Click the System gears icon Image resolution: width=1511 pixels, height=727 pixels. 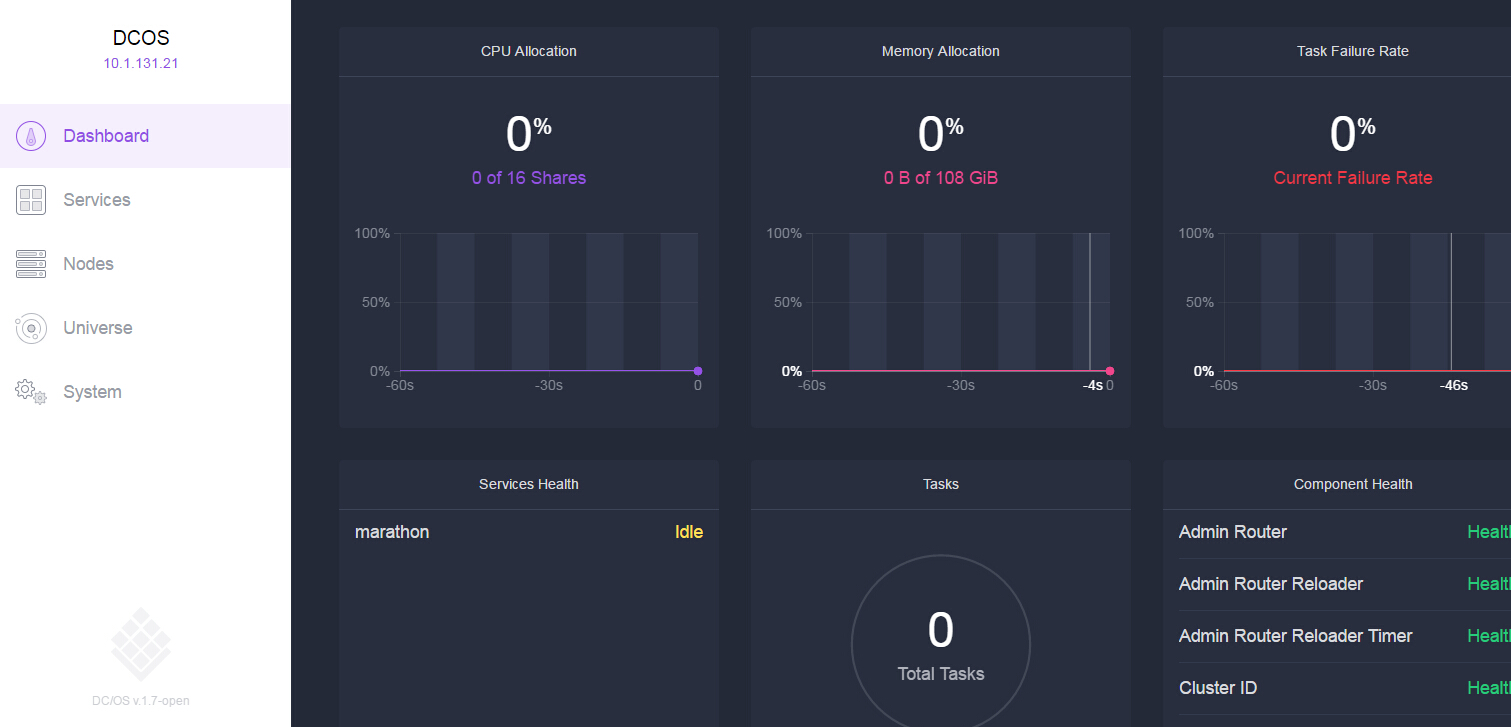(31, 392)
